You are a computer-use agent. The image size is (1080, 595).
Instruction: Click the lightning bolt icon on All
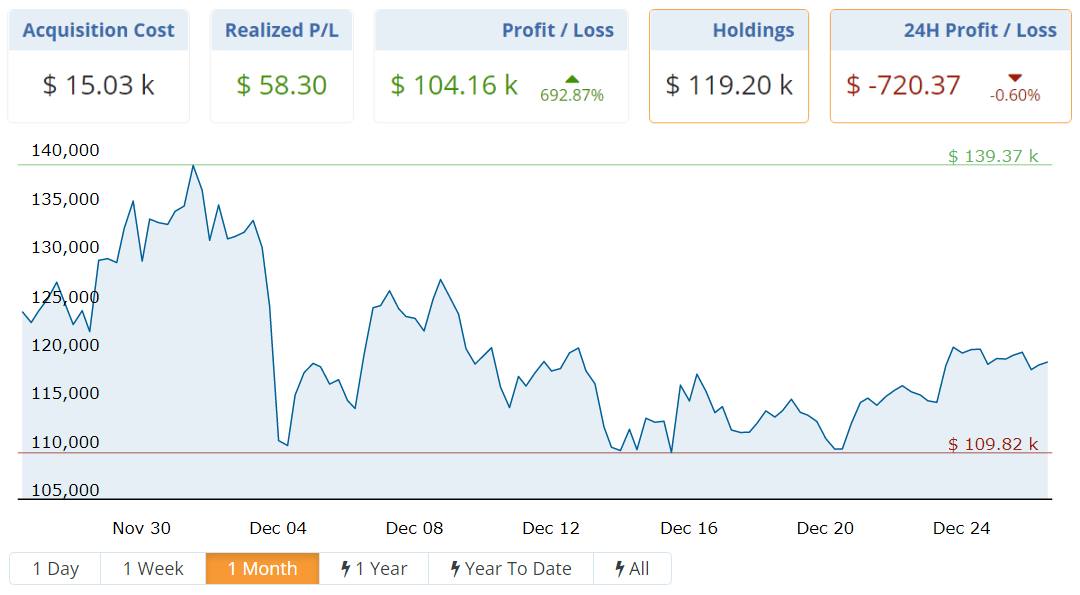coord(620,569)
